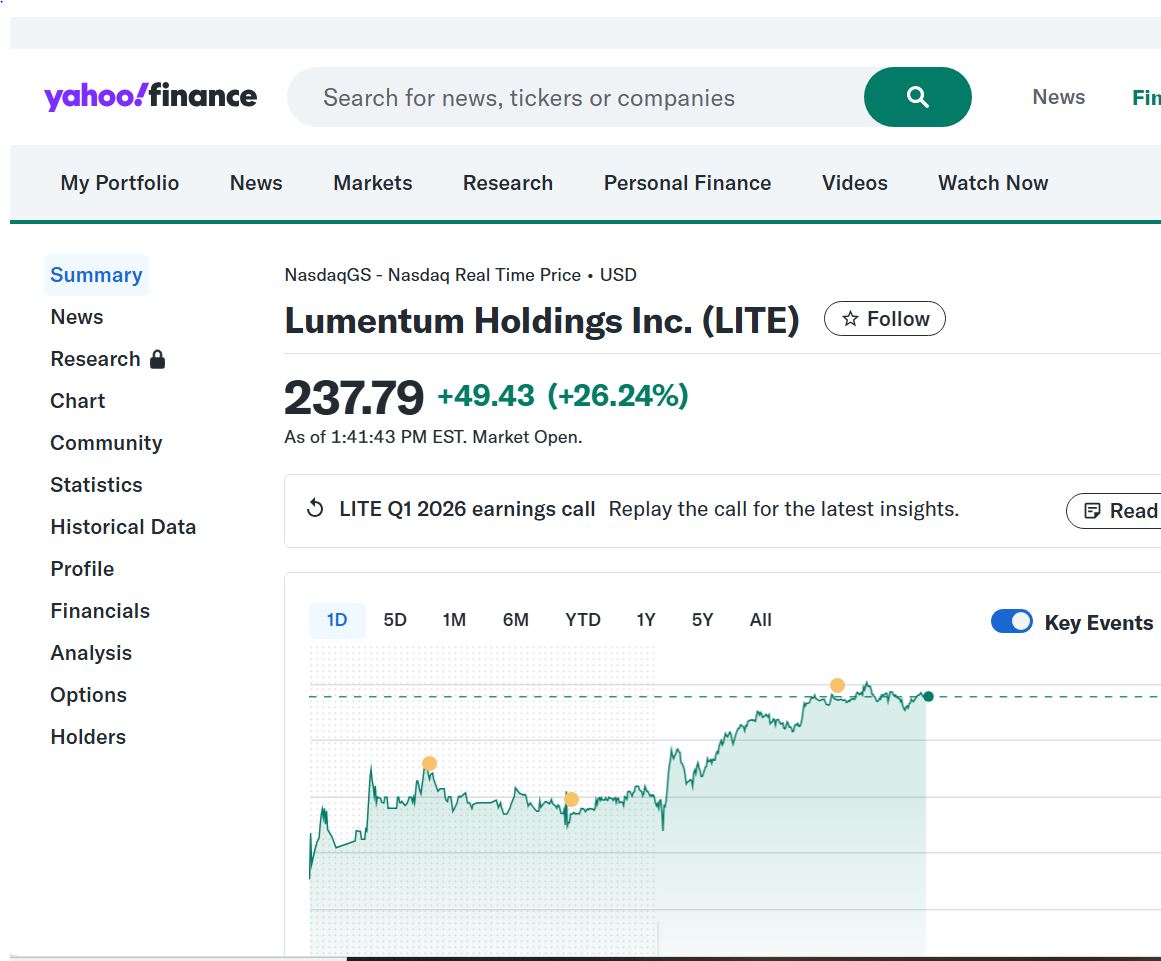The height and width of the screenshot is (961, 1161).
Task: Switch chart to 1M range
Action: coord(454,620)
